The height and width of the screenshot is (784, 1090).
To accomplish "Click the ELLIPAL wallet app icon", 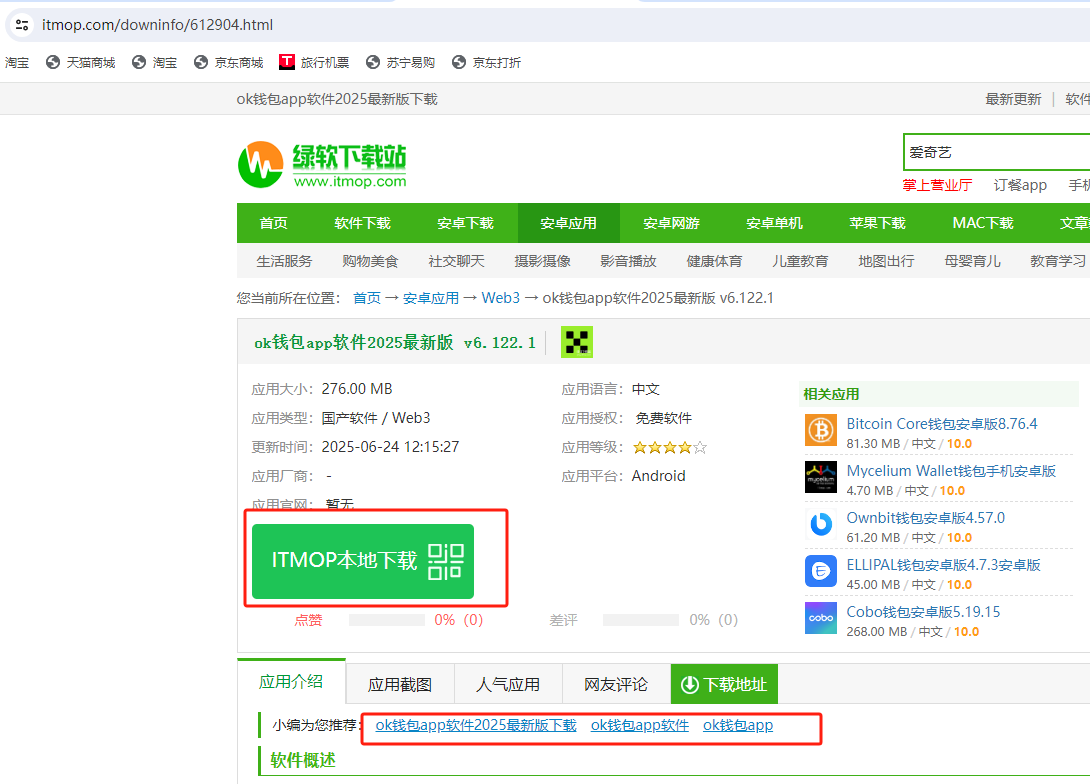I will [x=820, y=571].
